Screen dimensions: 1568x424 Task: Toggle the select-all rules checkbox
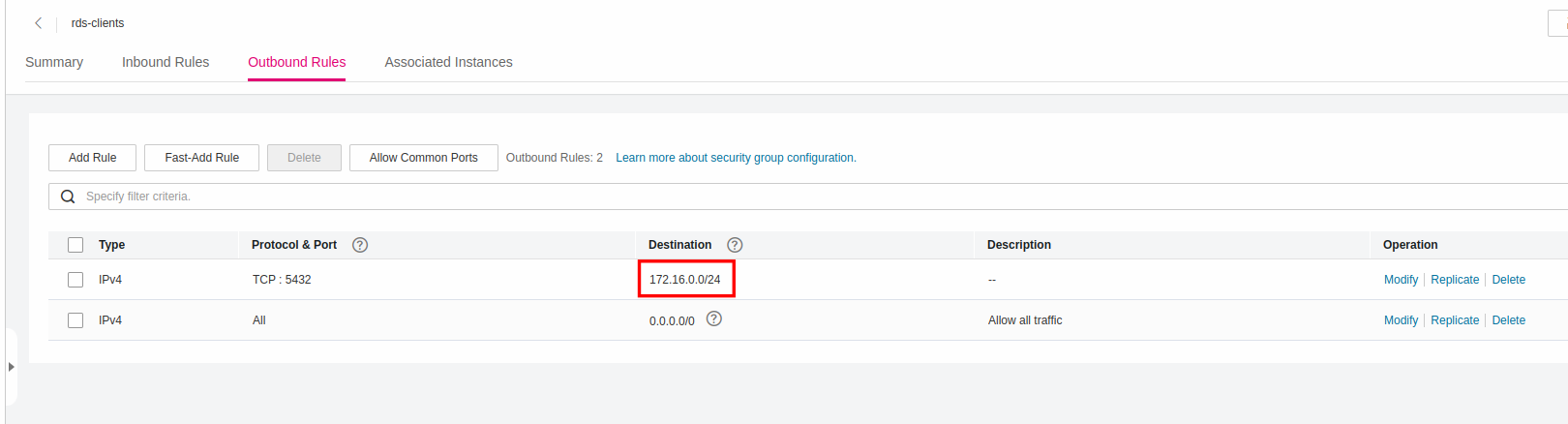click(75, 245)
